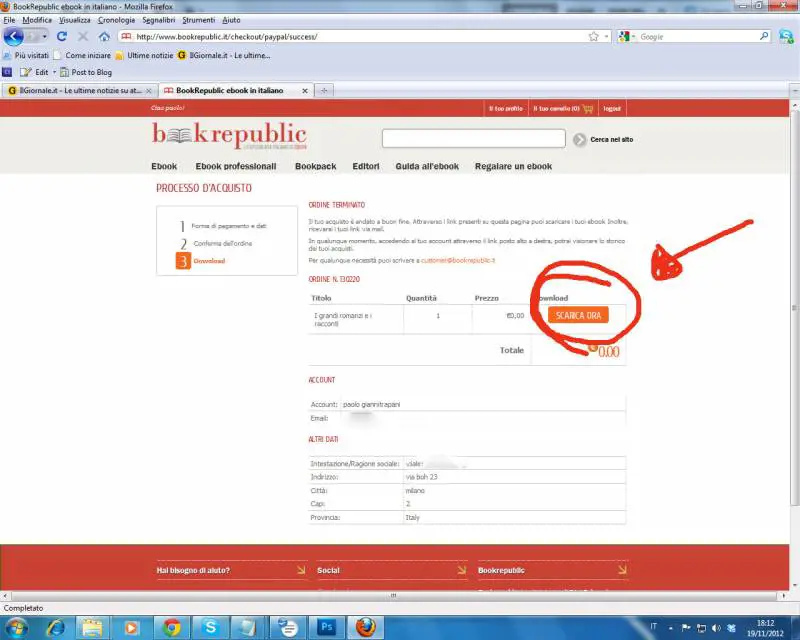Open the Ebook professionali section
Screen dimensions: 800x640
point(236,166)
